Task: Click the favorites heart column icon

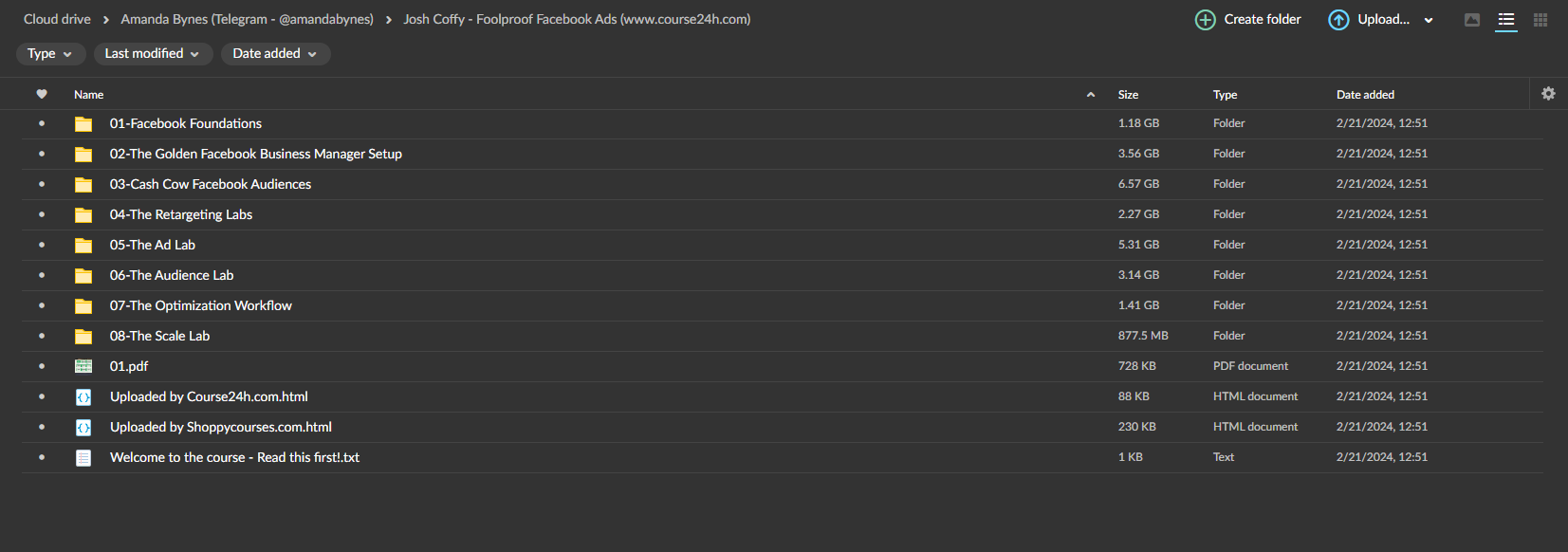Action: 42,94
